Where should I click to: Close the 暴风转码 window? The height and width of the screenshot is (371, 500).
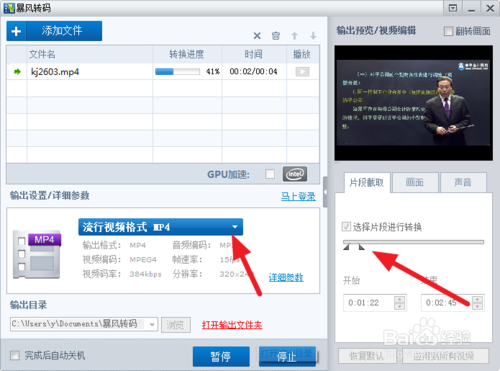[490, 8]
